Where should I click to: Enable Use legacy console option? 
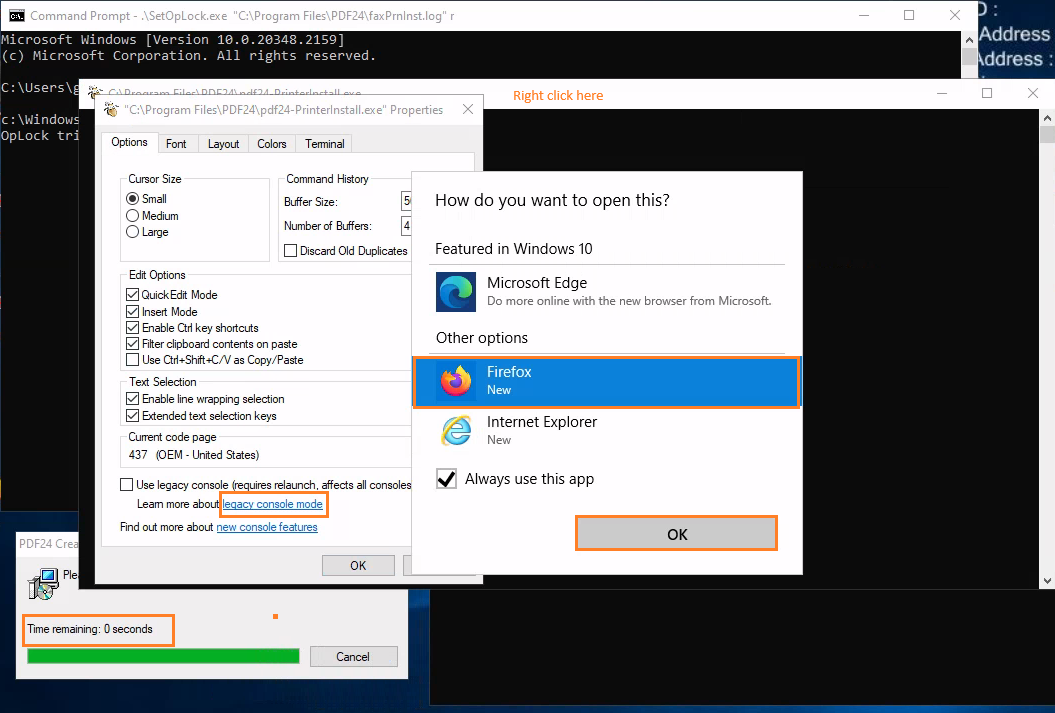click(126, 484)
